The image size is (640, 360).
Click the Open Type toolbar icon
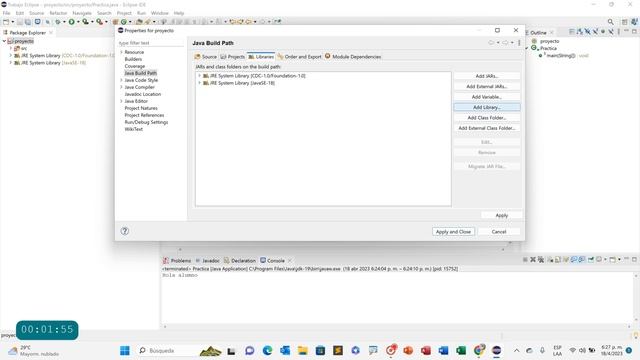pyautogui.click(x=139, y=22)
